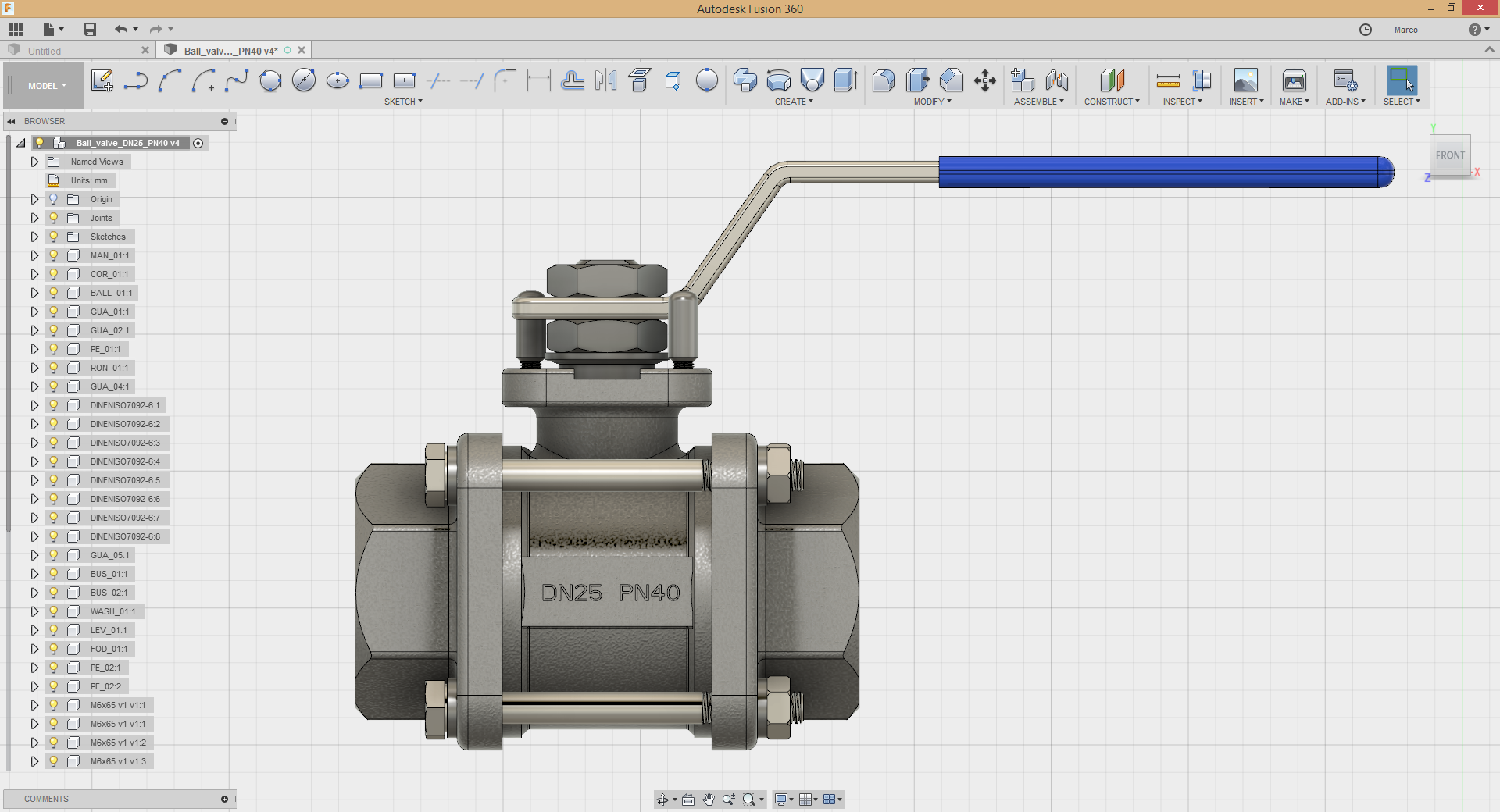Image resolution: width=1500 pixels, height=812 pixels.
Task: Click the Save icon
Action: pos(90,30)
